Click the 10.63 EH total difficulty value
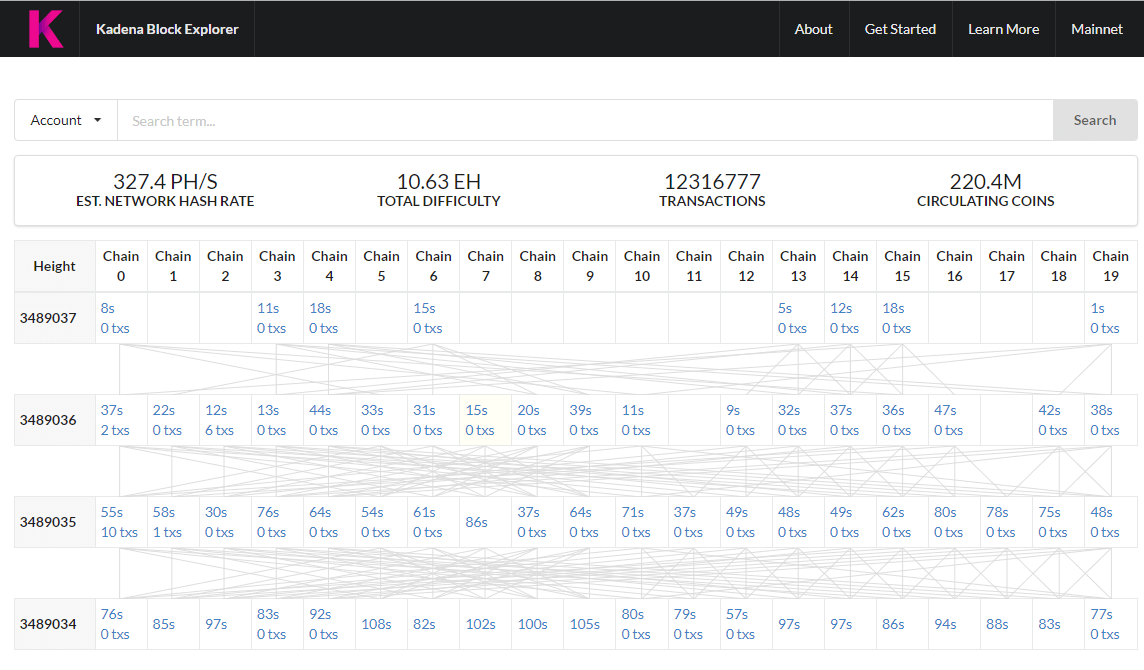1144x670 pixels. 438,181
